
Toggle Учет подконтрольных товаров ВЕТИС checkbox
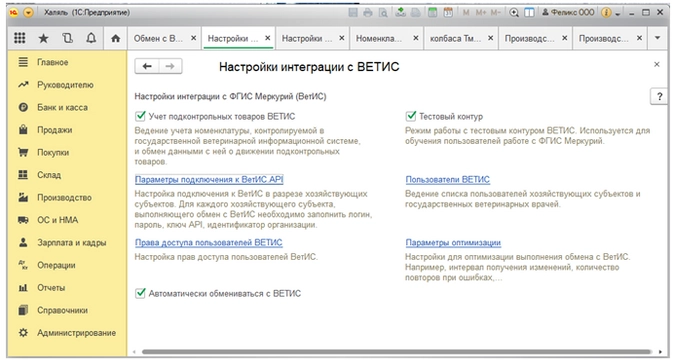[140, 116]
